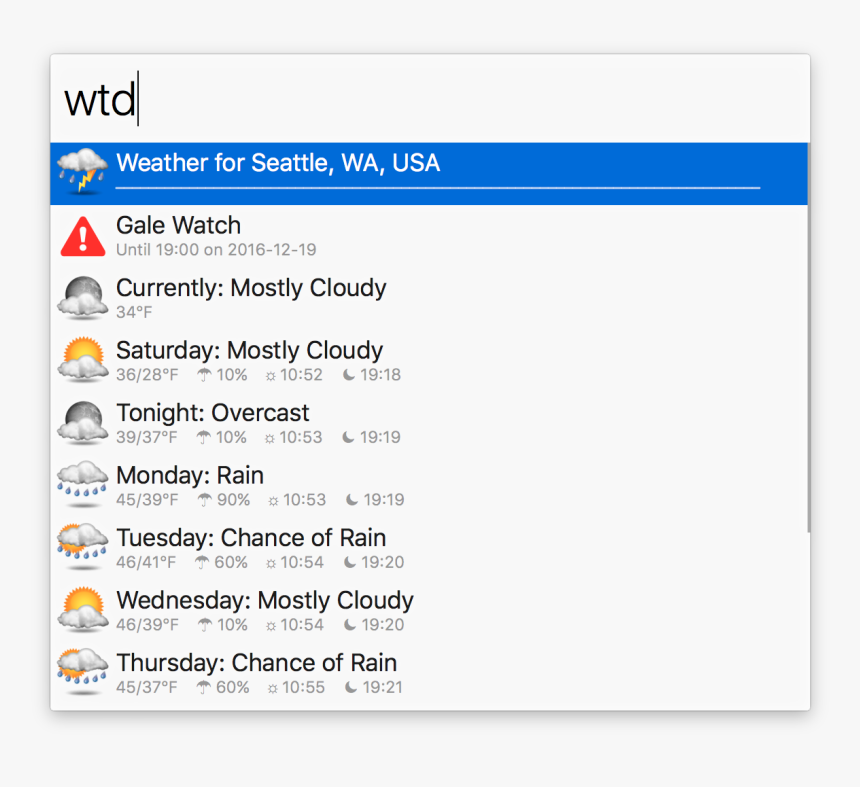Click the sun-behind-clouds icon for Saturday
860x787 pixels.
tap(82, 359)
